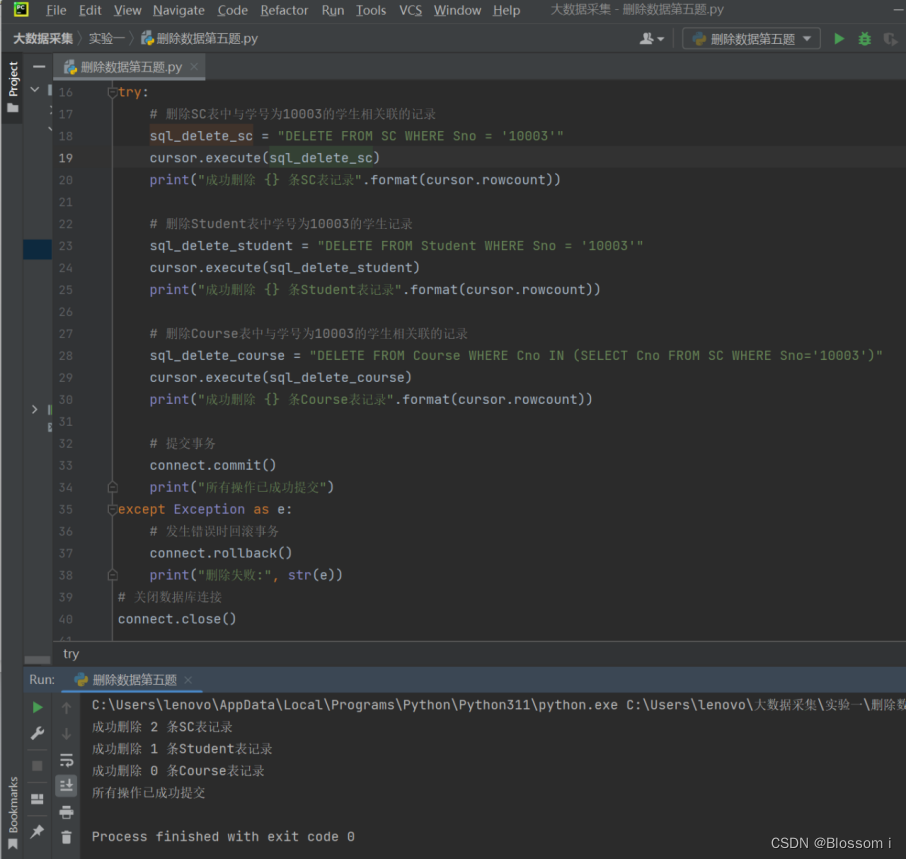Pin the Run tab
This screenshot has width=907, height=859.
pyautogui.click(x=38, y=831)
